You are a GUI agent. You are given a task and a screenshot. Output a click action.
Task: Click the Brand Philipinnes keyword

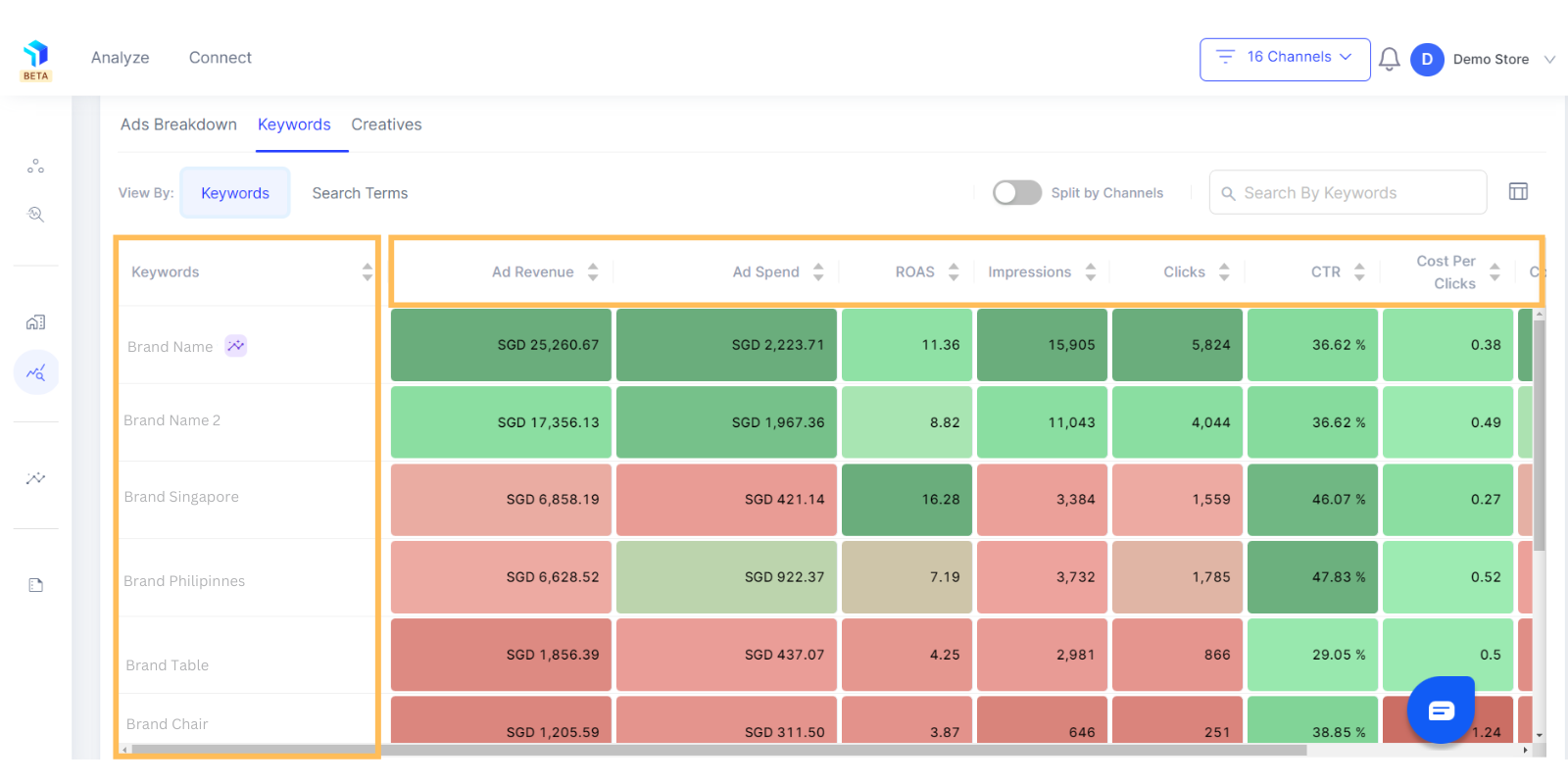pos(184,581)
